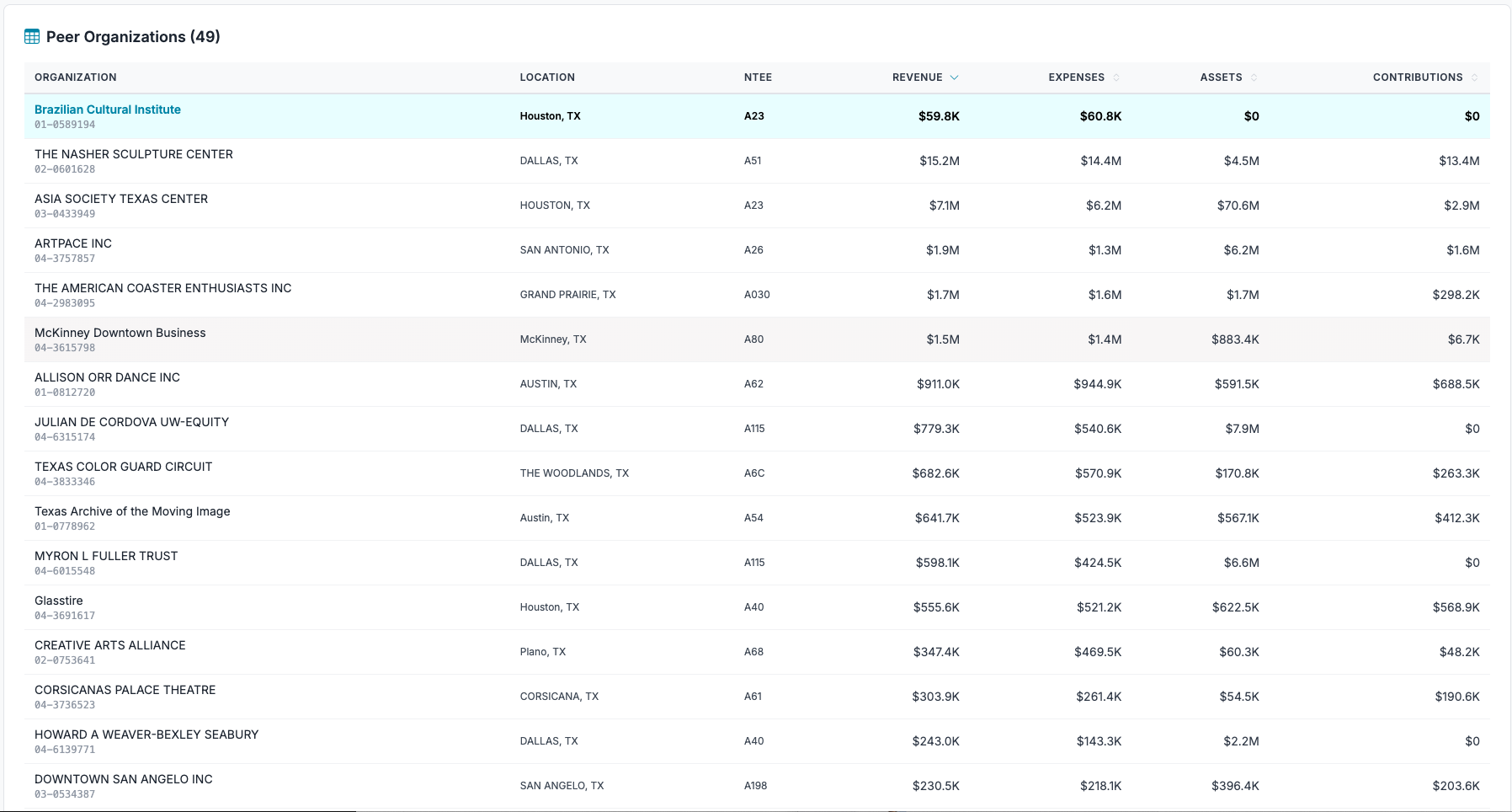Click the Expenses sort arrows icon
The image size is (1512, 812).
1116,77
